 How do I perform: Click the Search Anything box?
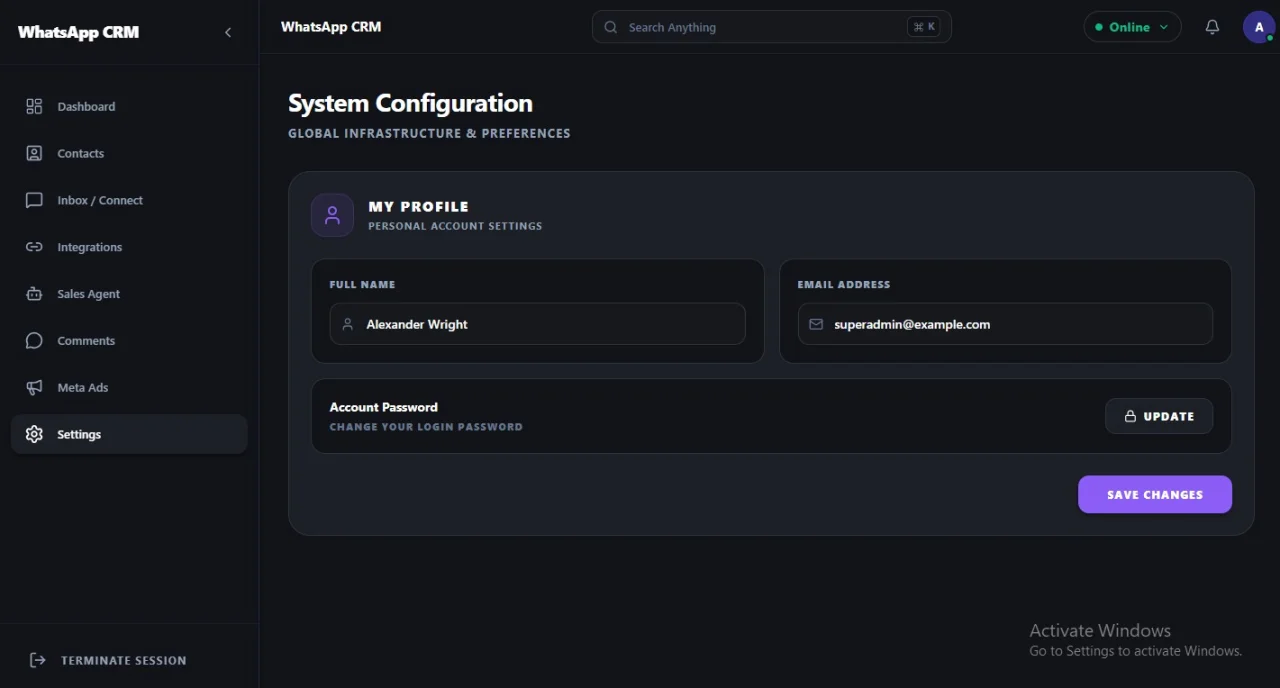click(771, 27)
